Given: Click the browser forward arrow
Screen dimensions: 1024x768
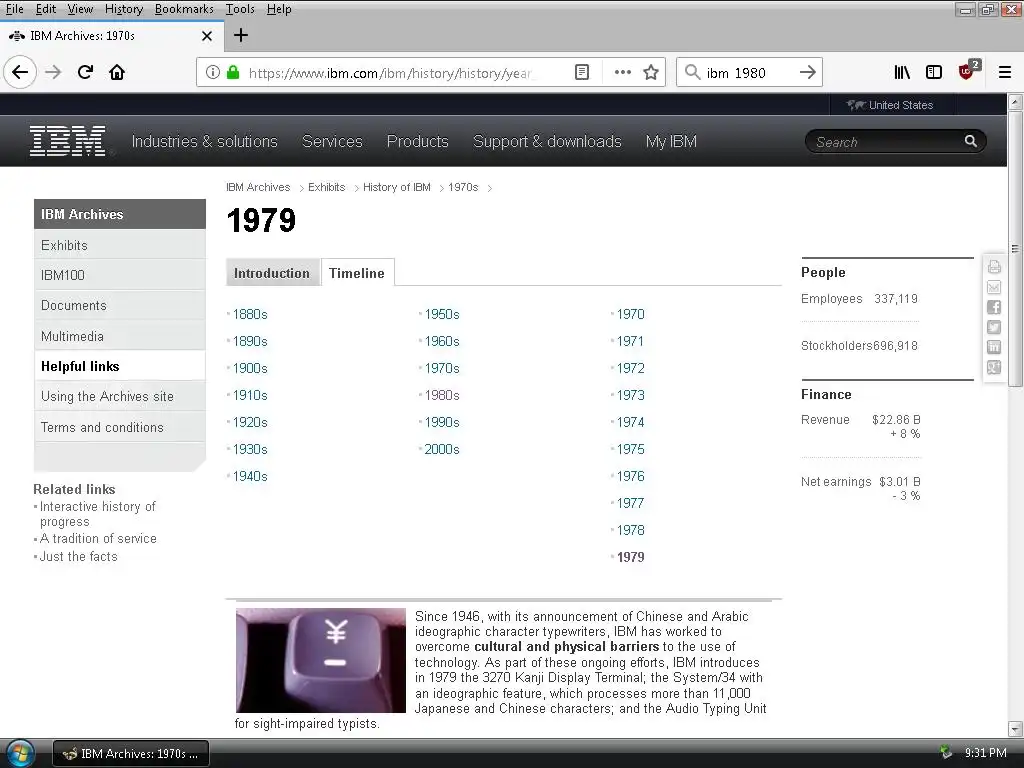Looking at the screenshot, I should point(53,72).
